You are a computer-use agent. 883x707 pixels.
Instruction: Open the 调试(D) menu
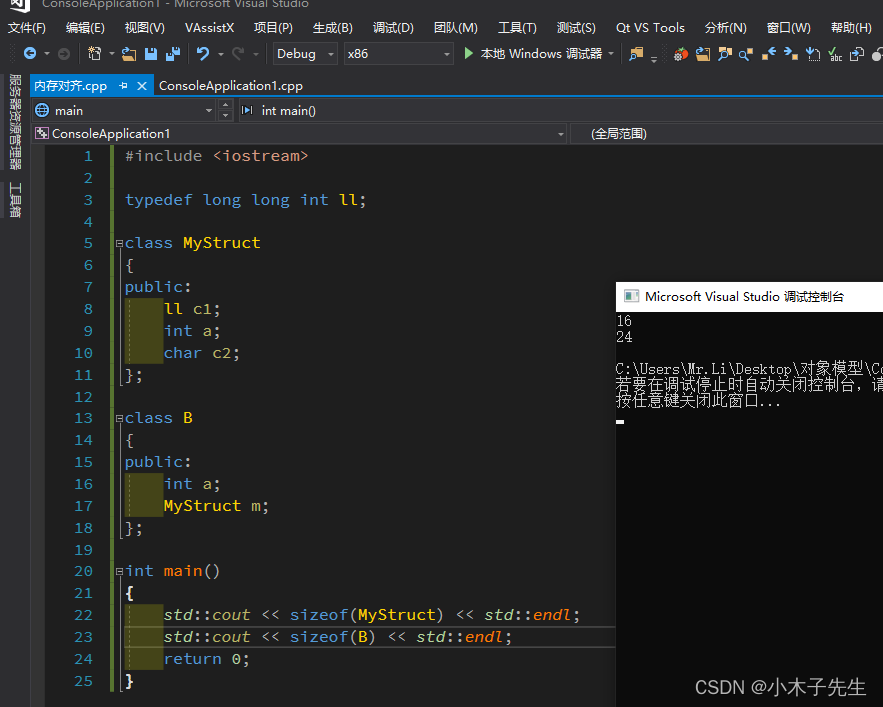[393, 28]
